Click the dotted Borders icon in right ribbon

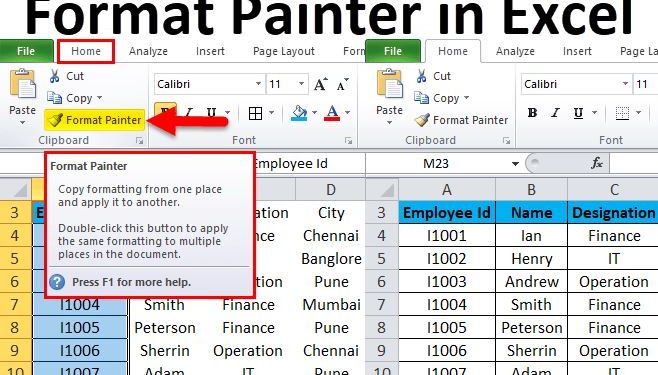(x=622, y=113)
